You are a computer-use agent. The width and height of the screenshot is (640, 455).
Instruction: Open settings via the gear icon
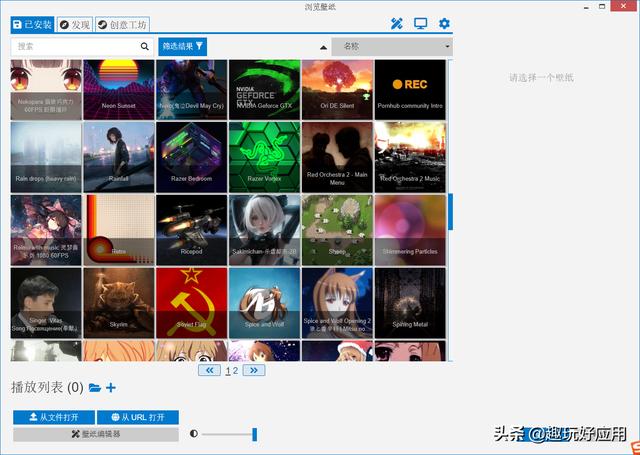[444, 24]
